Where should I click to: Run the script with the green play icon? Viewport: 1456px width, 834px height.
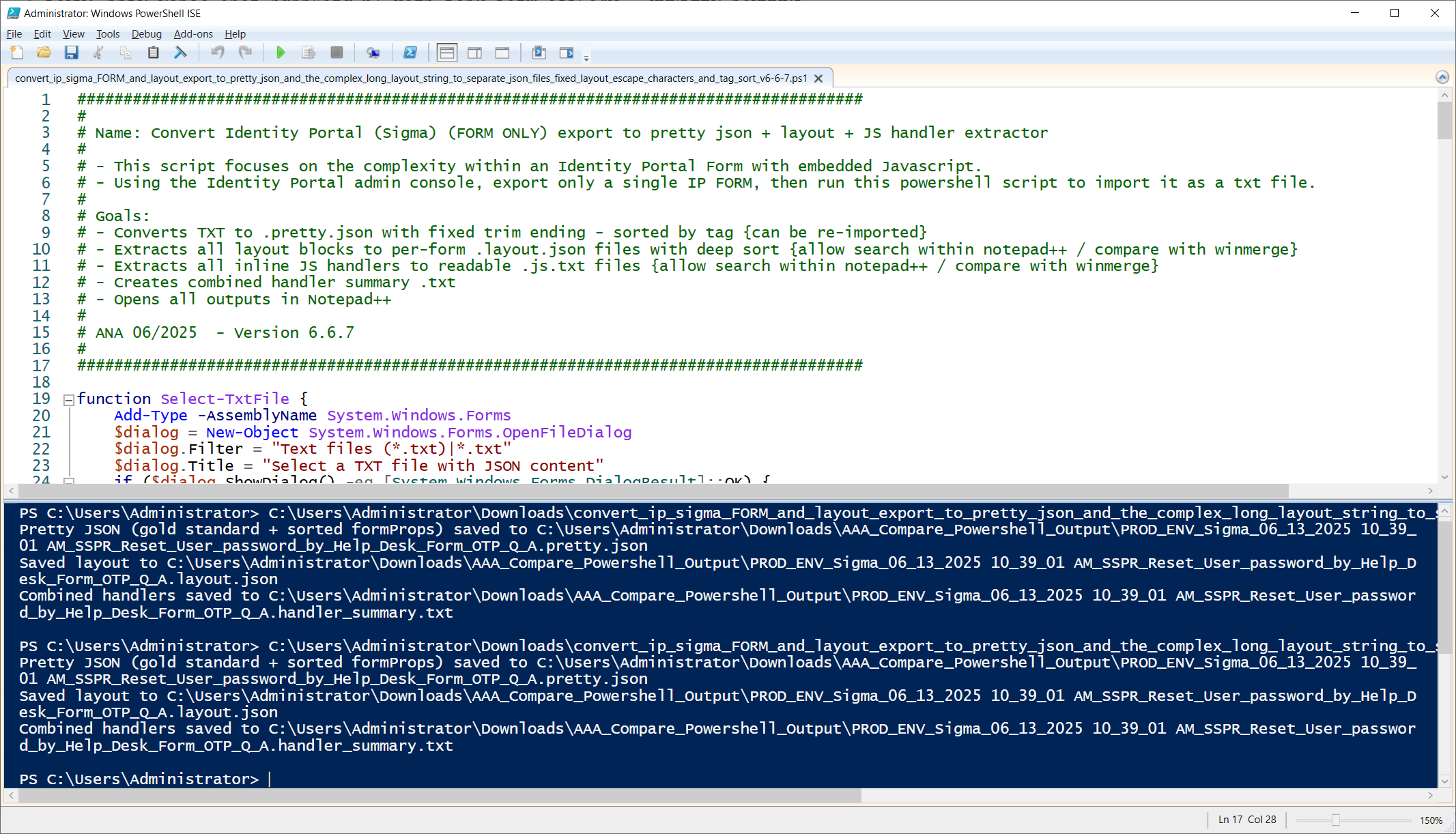281,53
